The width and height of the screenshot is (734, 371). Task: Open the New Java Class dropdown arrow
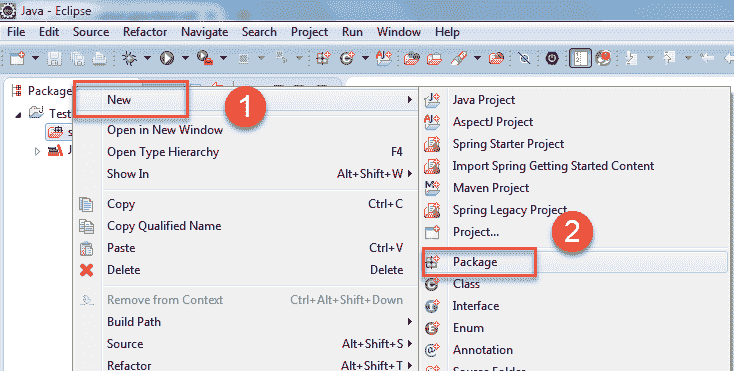[366, 58]
